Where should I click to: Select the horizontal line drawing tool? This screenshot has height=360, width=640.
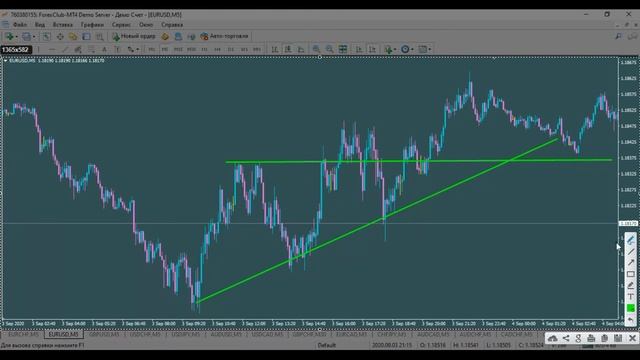(x=52, y=49)
